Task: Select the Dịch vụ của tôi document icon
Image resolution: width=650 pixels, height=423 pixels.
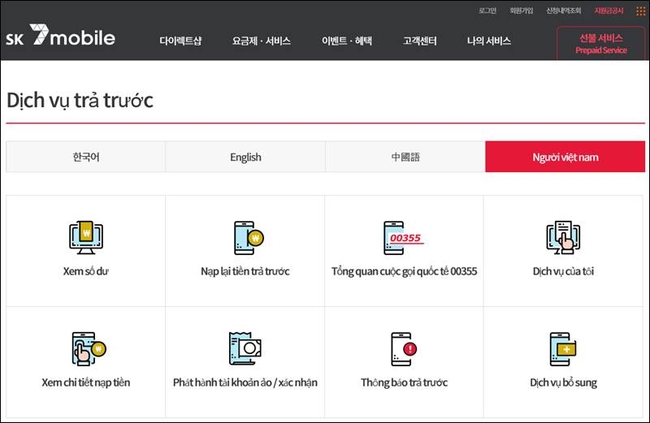Action: [563, 237]
